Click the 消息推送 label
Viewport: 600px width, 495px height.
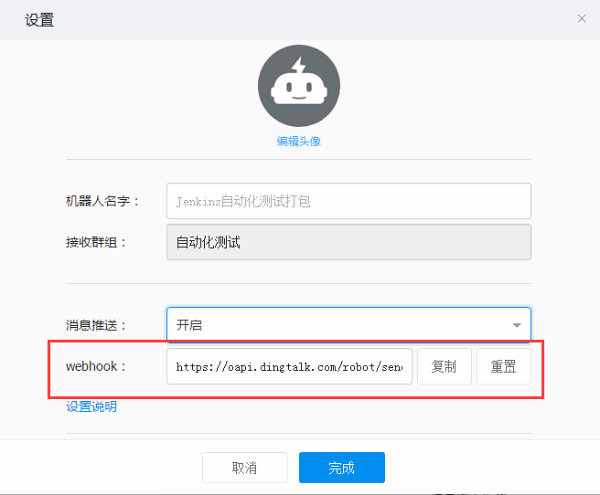96,325
